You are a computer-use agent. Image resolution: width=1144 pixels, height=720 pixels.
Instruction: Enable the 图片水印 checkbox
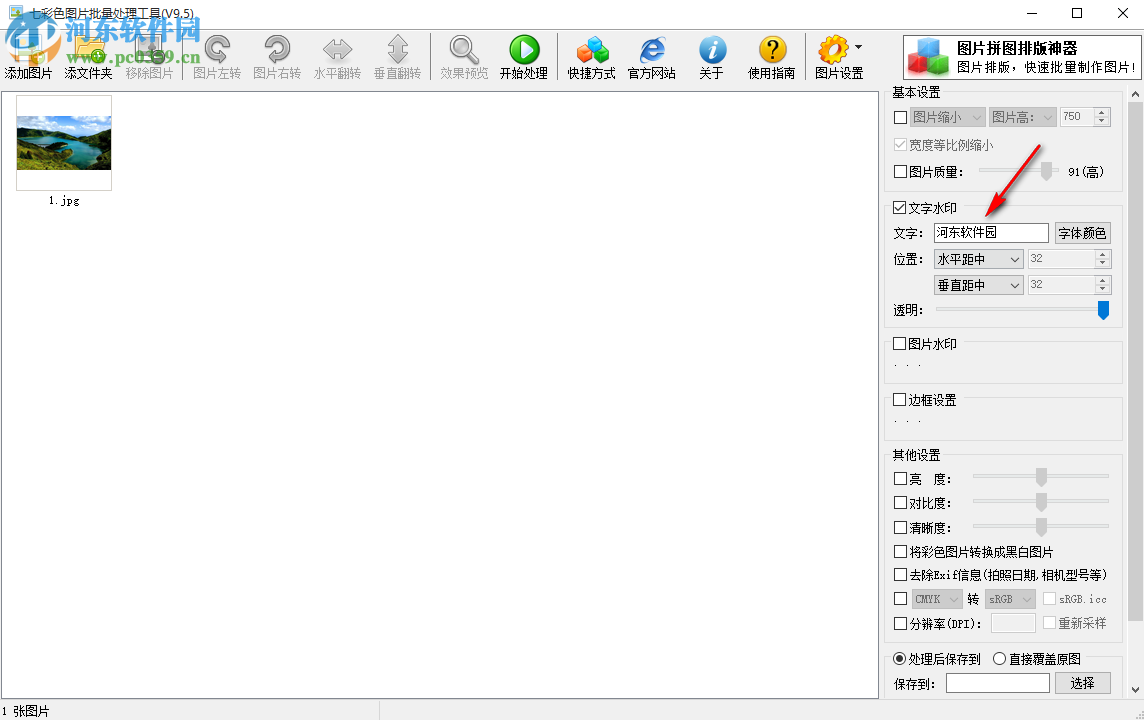click(x=900, y=344)
